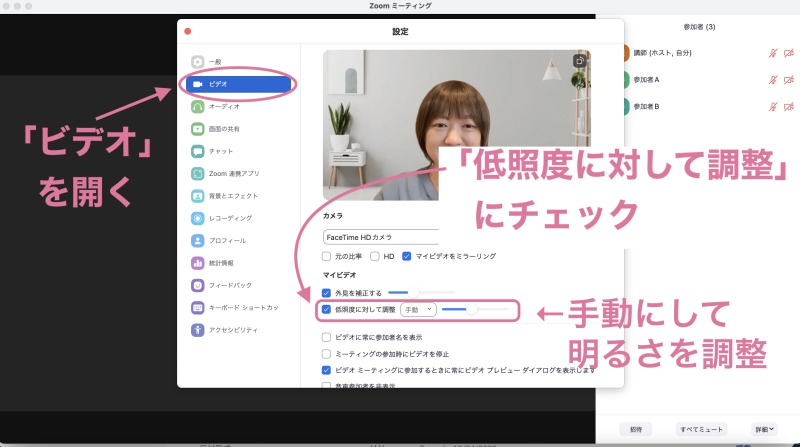Uncheck 低照度に対して調整
The image size is (800, 447).
[327, 309]
